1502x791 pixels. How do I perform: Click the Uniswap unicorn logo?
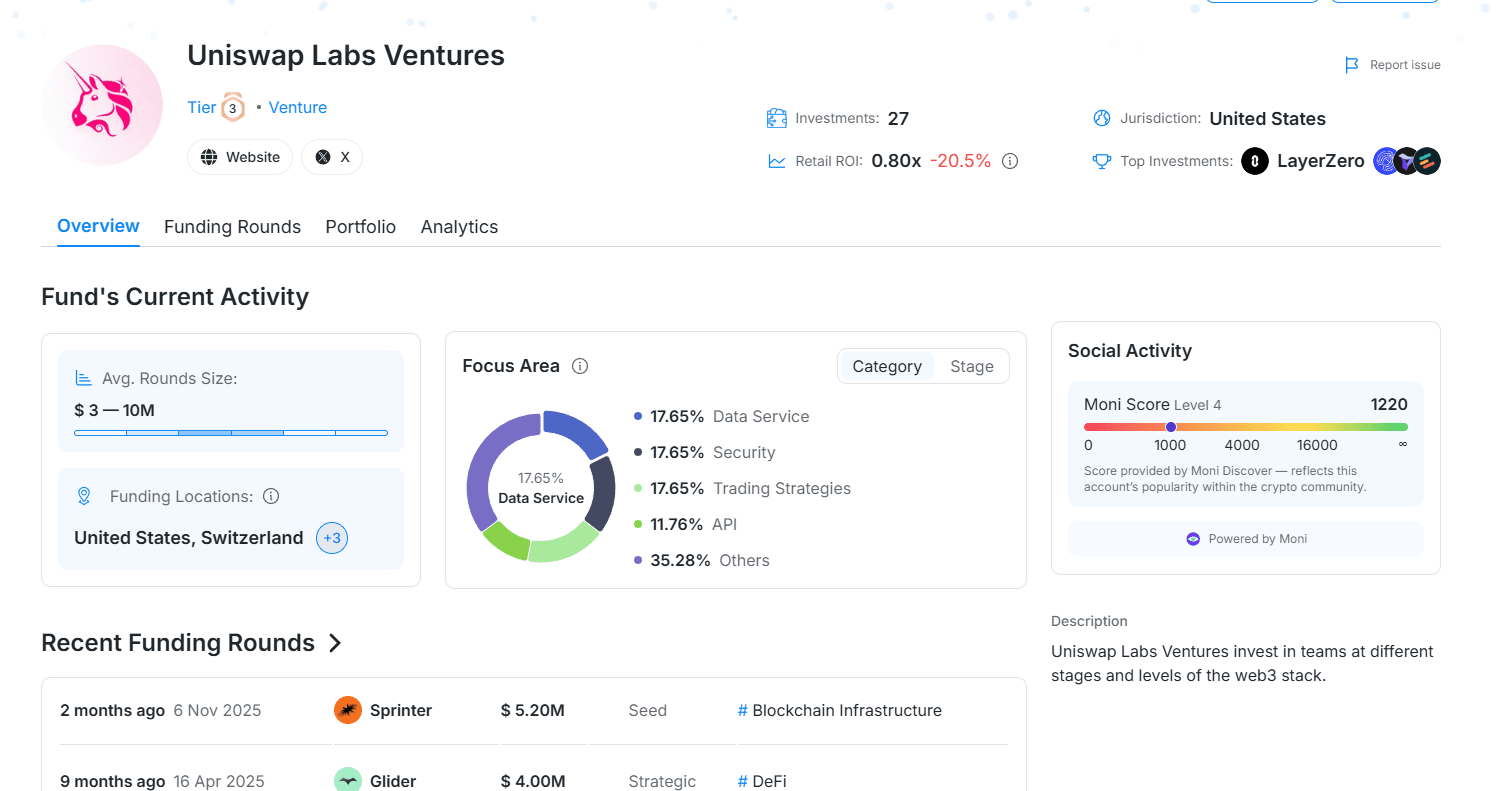[x=102, y=105]
